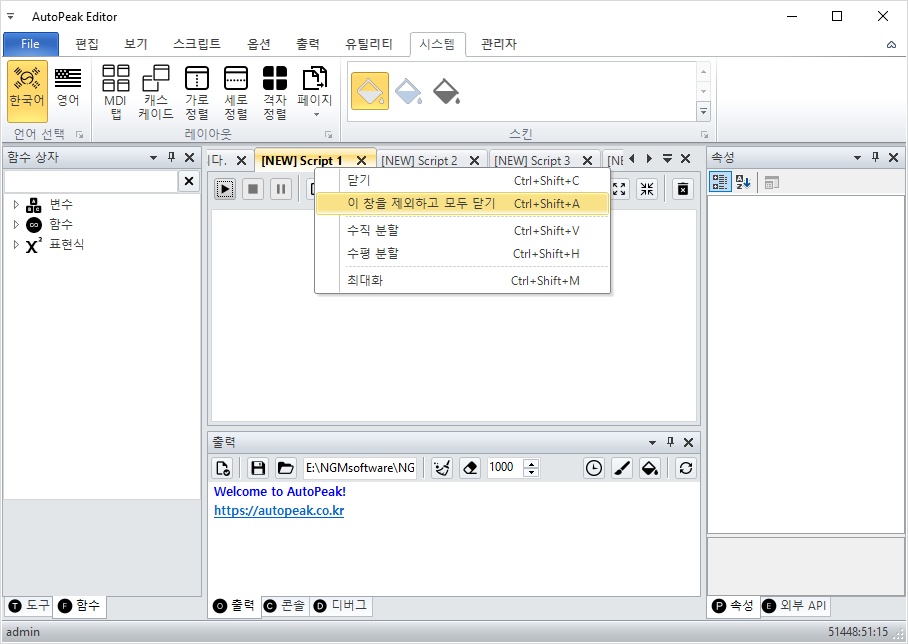Save the output log
Screen dimensions: 908x644
click(258, 468)
